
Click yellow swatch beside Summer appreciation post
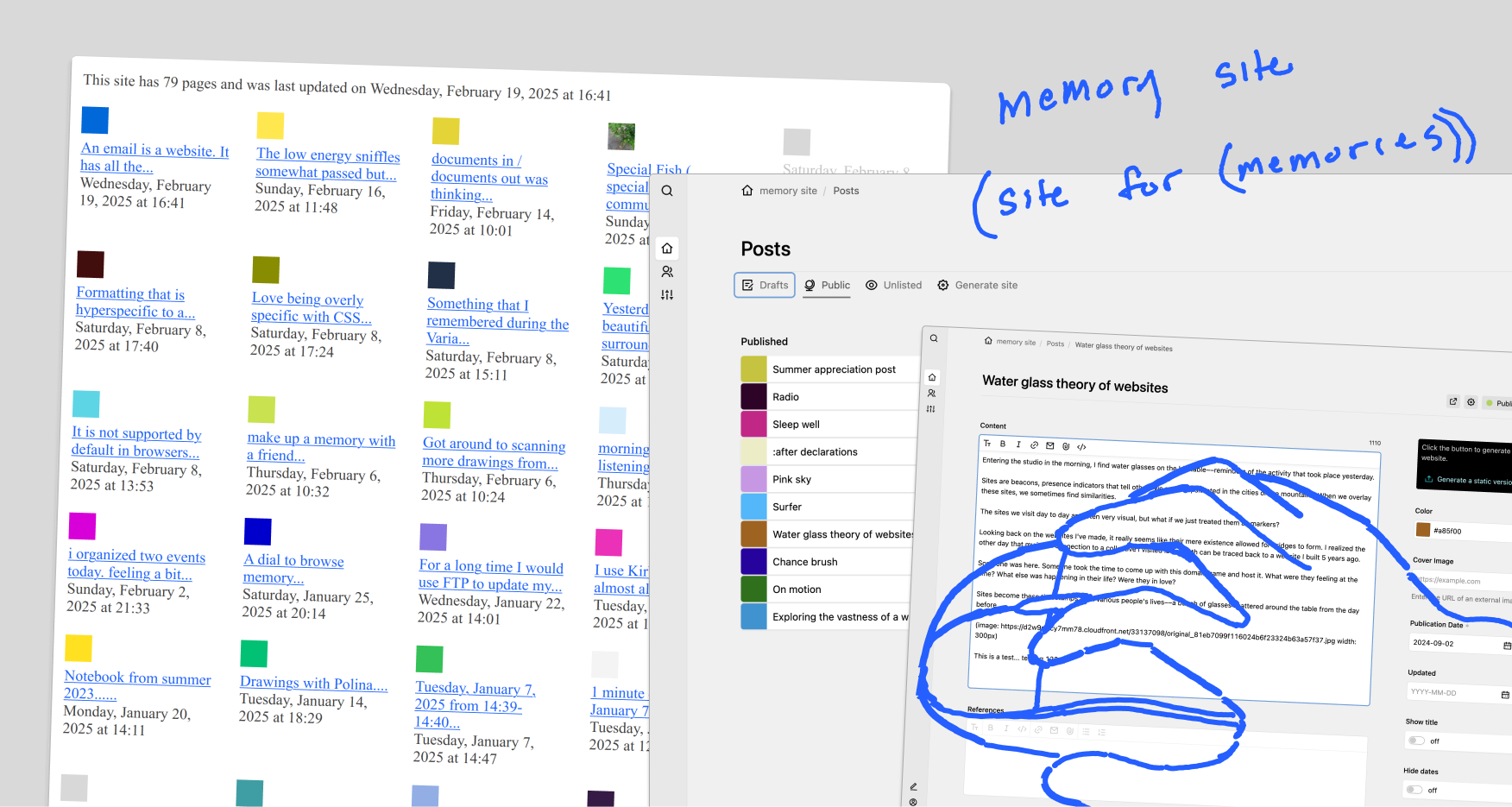pyautogui.click(x=753, y=369)
